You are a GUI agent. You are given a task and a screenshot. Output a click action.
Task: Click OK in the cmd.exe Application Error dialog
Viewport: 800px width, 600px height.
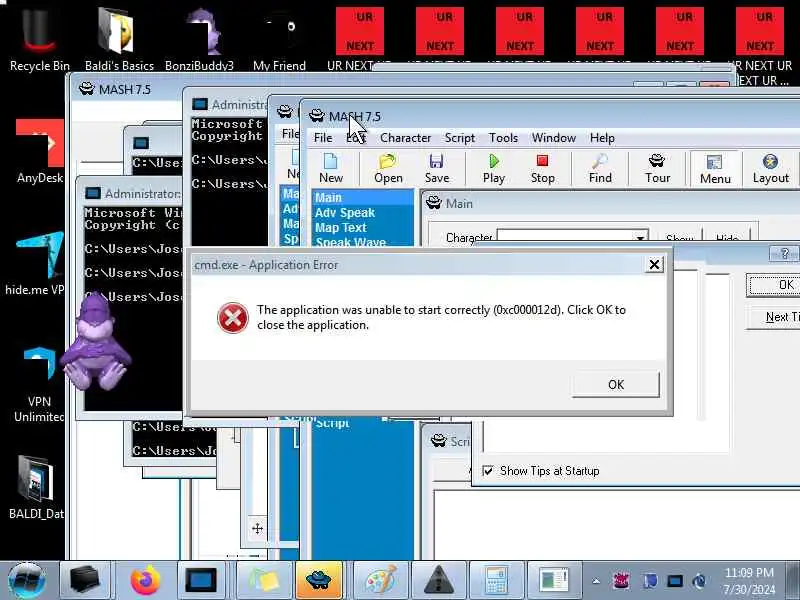(x=616, y=384)
